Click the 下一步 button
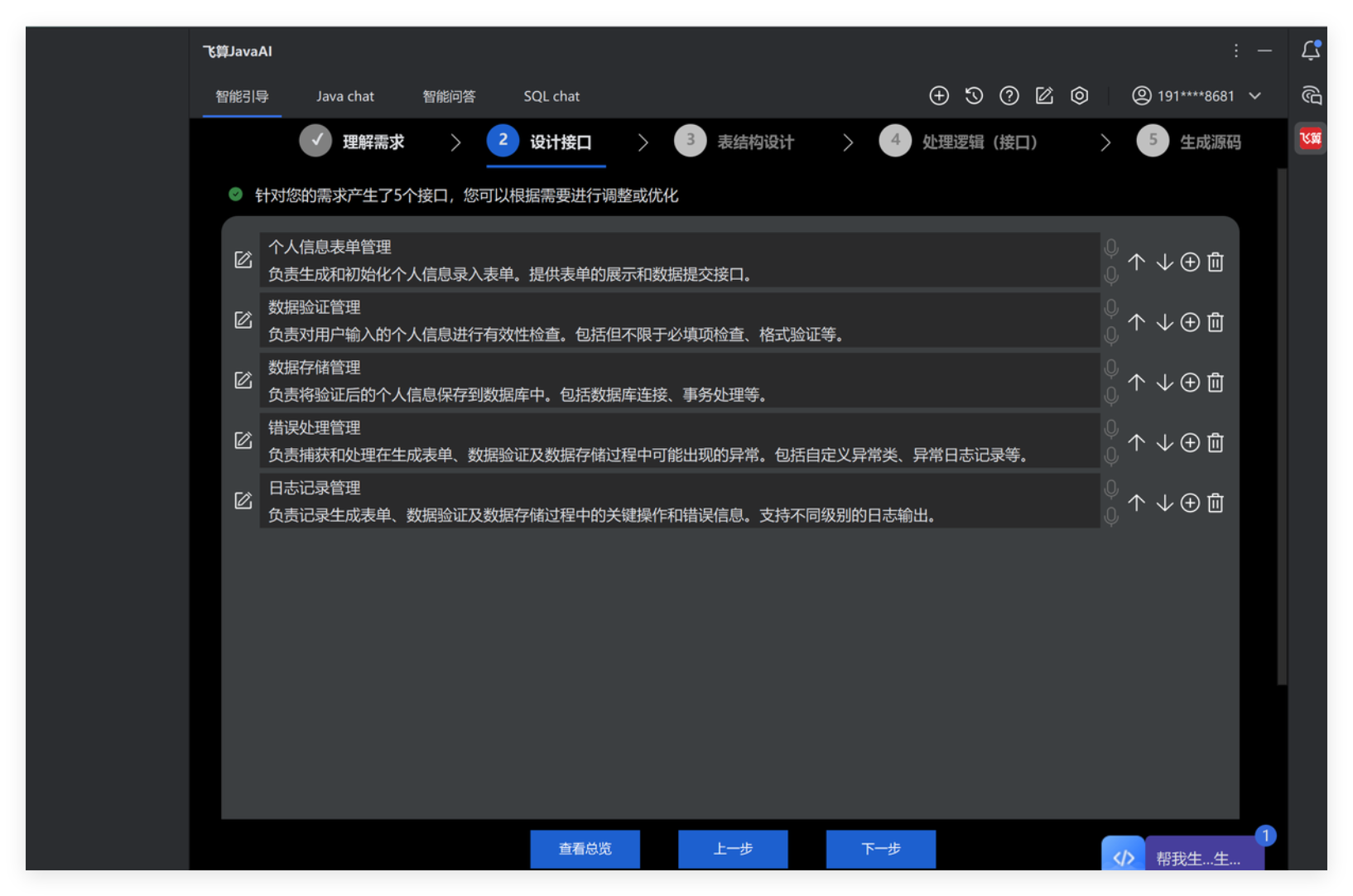1353x896 pixels. click(x=880, y=849)
